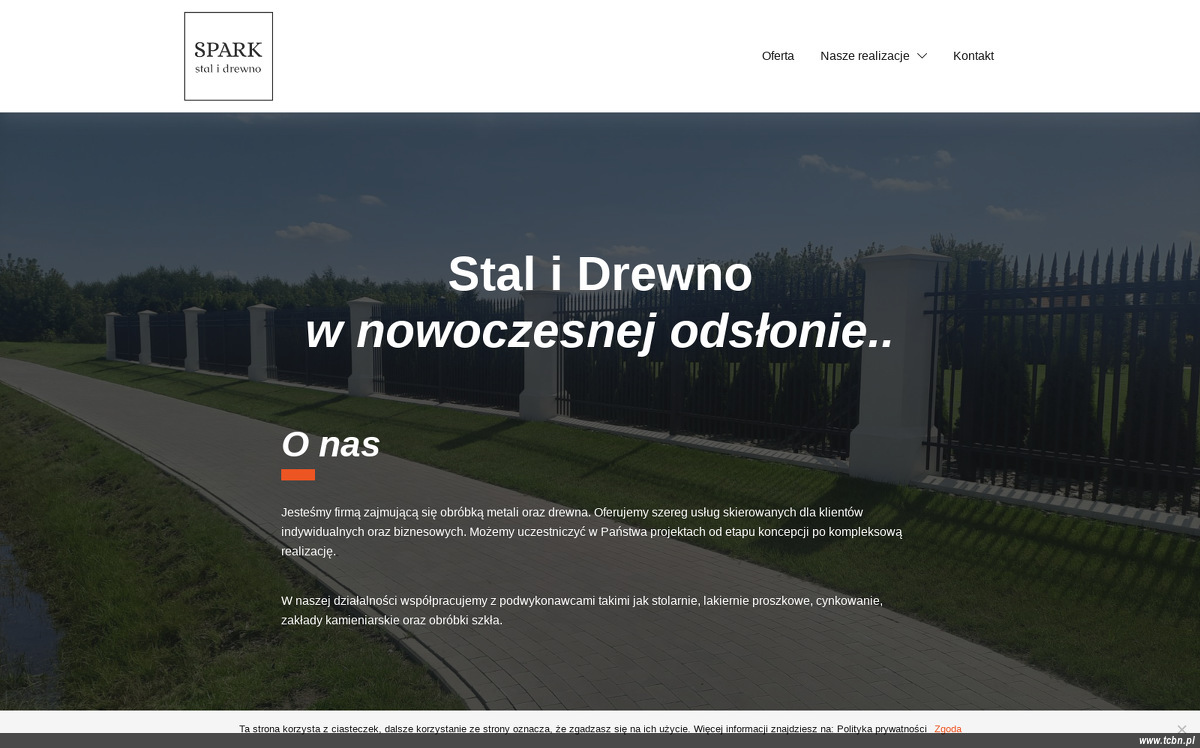1200x748 pixels.
Task: Click the SPARK stal i drewno logo
Action: [228, 56]
